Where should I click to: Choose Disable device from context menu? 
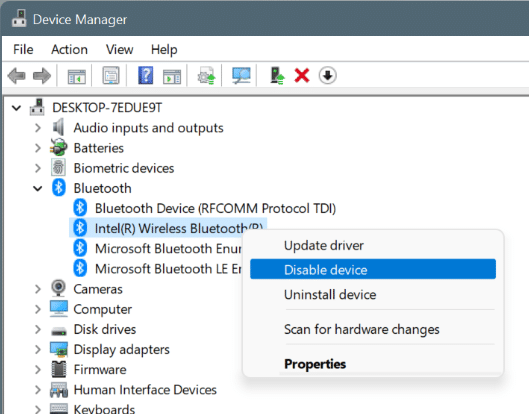[x=373, y=269]
